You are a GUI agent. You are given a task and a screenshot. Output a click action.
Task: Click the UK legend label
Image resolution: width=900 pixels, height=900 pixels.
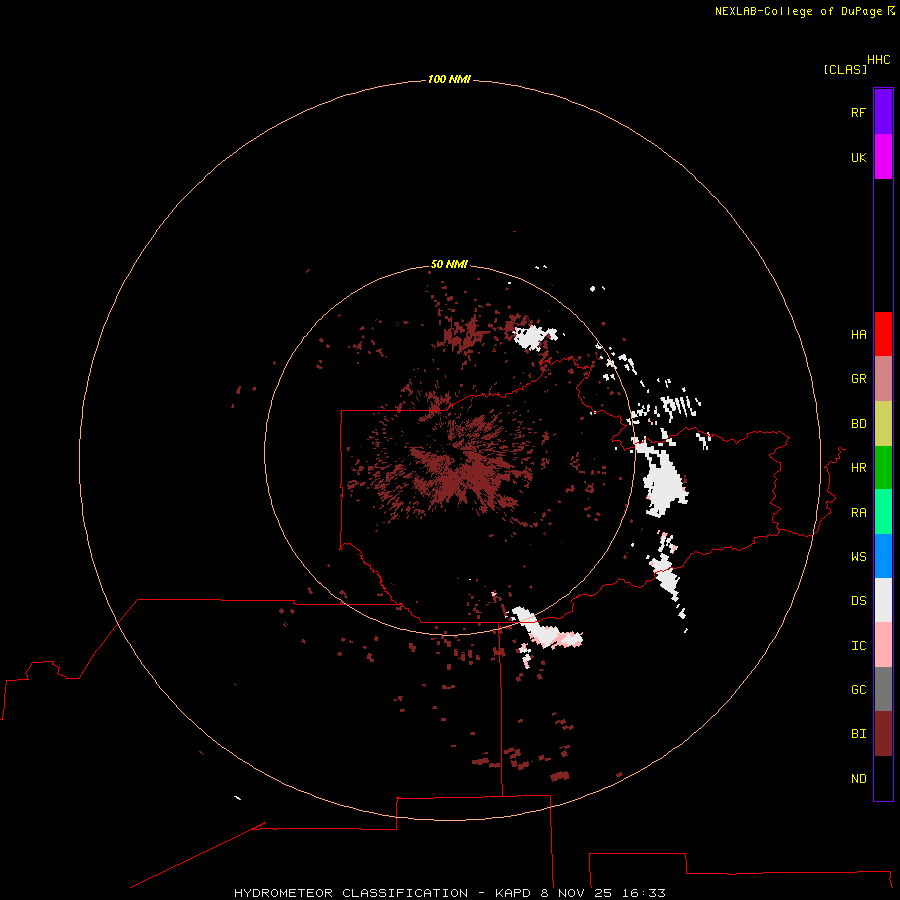pos(858,157)
